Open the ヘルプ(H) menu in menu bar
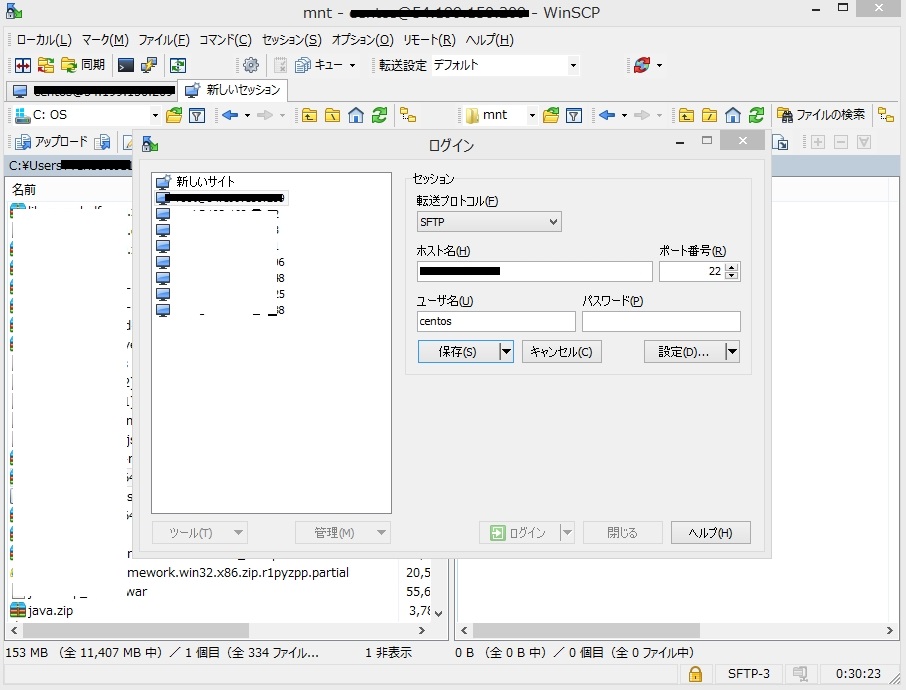The width and height of the screenshot is (906, 690). tap(489, 40)
